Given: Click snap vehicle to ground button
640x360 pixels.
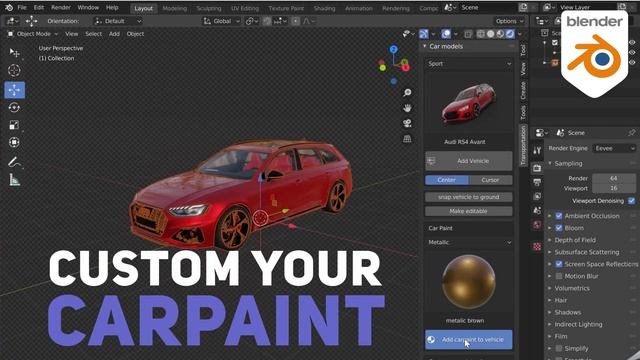Looking at the screenshot, I should [x=469, y=197].
